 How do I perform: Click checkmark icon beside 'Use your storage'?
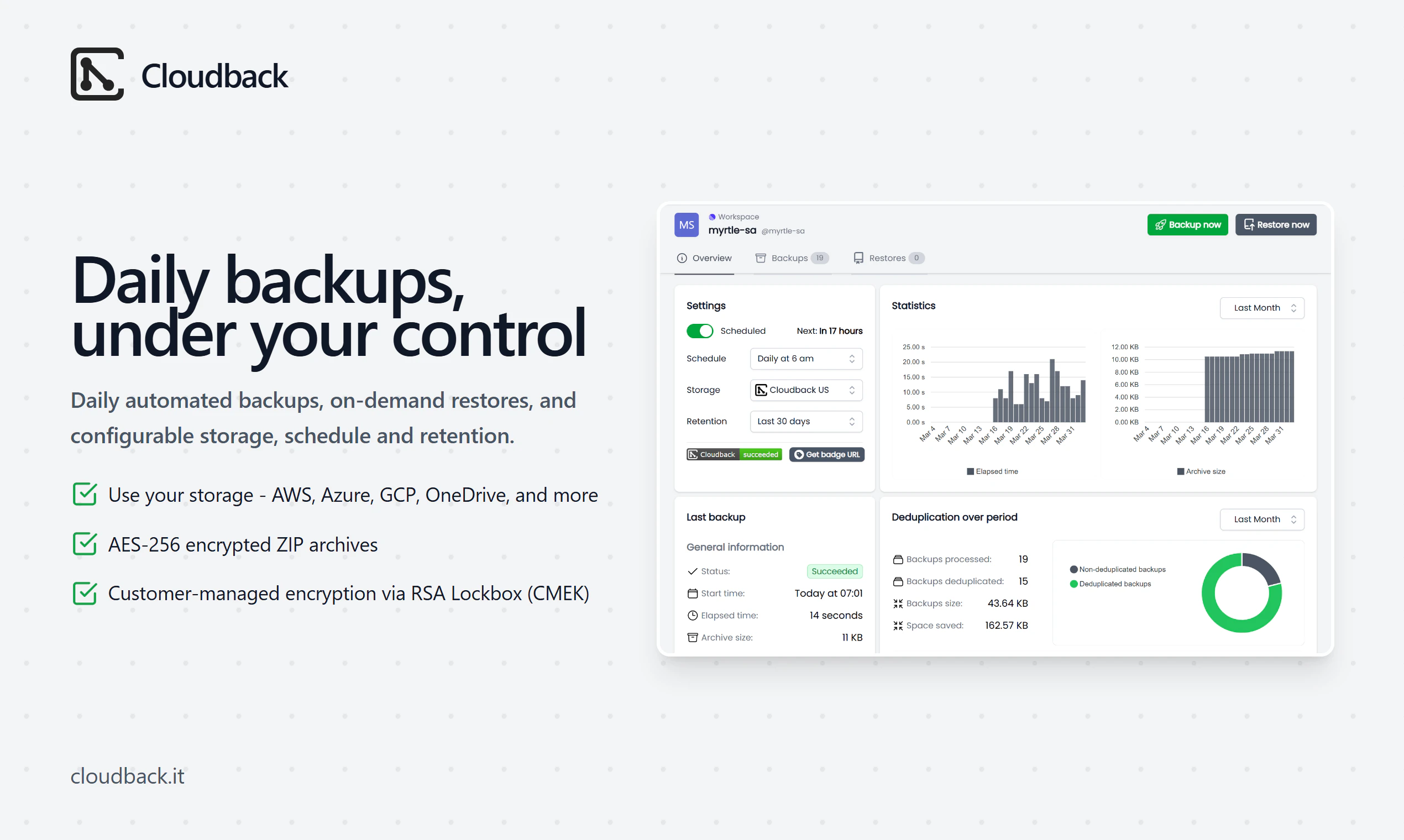pos(85,494)
